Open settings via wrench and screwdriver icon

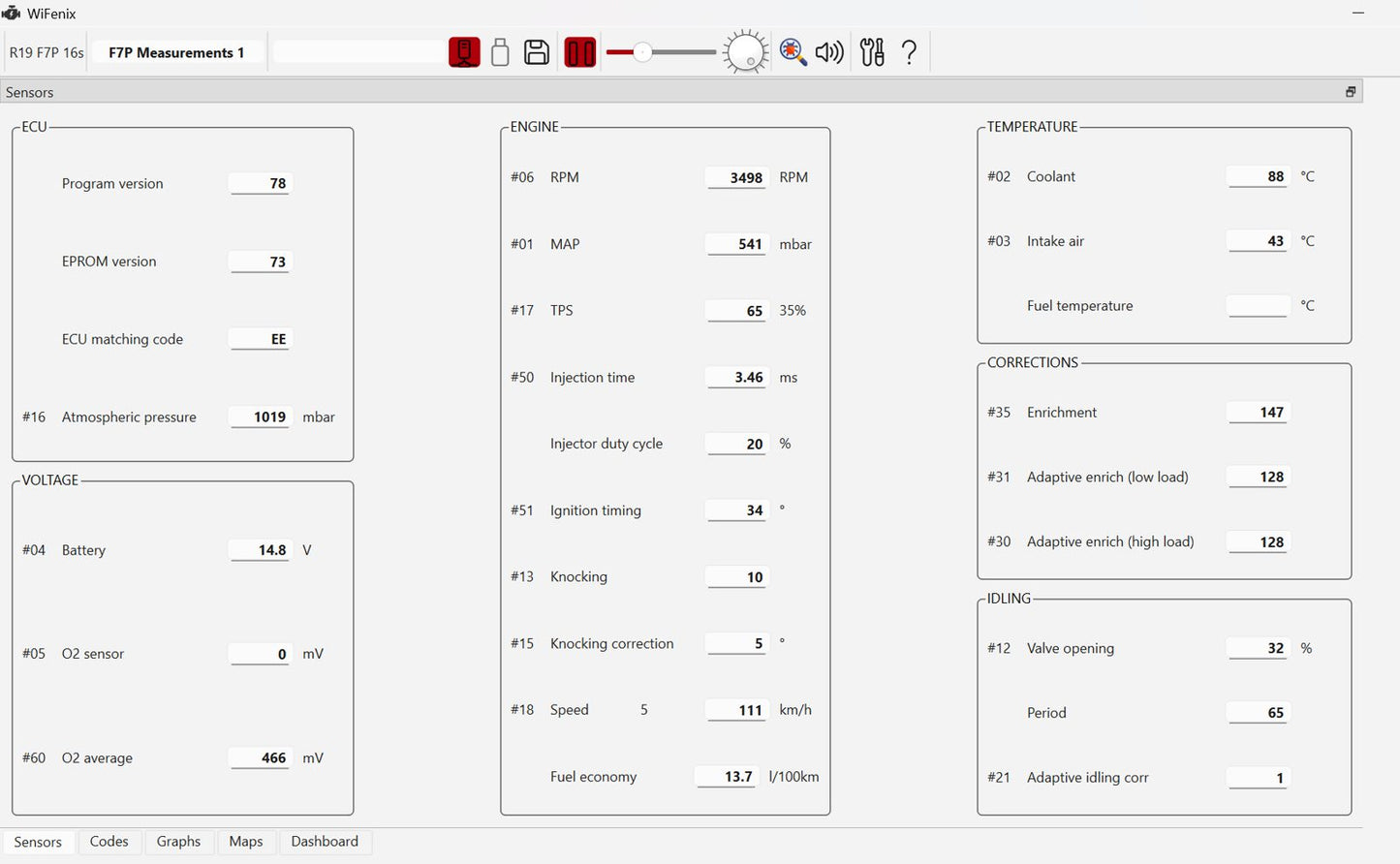872,51
